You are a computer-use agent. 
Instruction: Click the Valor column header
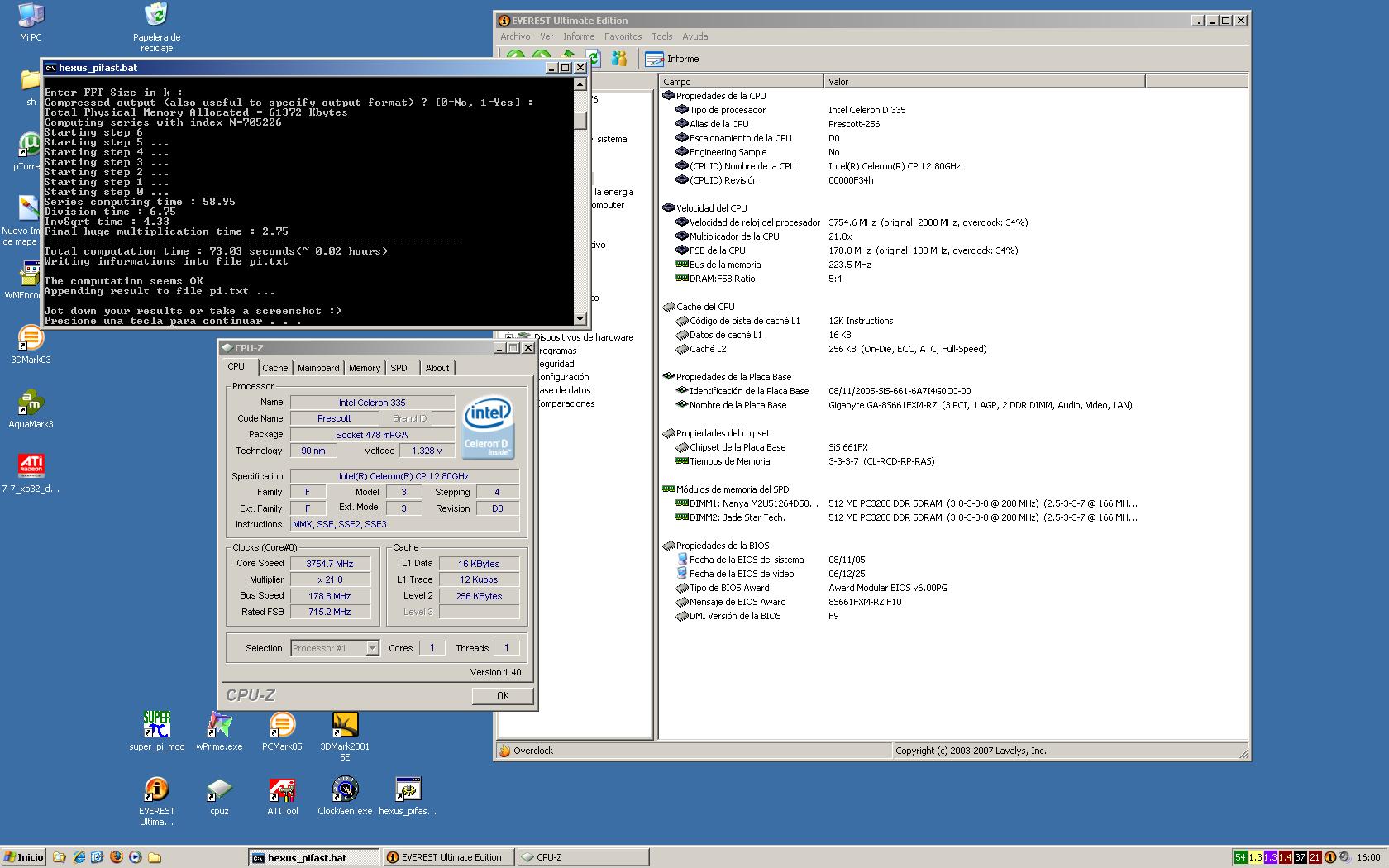click(x=984, y=81)
